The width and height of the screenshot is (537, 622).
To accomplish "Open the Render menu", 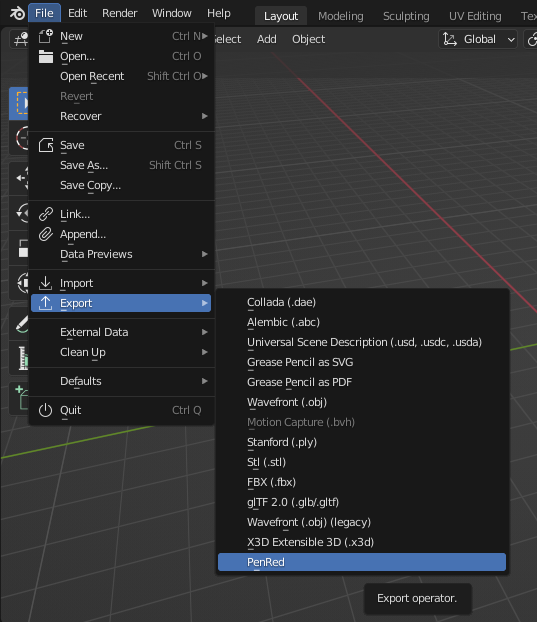I will (119, 13).
